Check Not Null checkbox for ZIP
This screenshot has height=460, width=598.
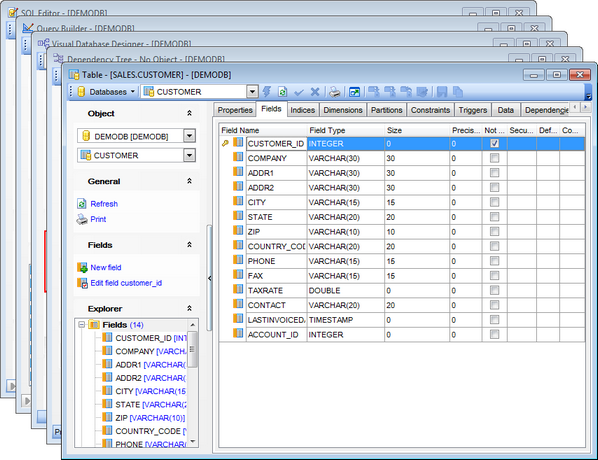point(495,232)
